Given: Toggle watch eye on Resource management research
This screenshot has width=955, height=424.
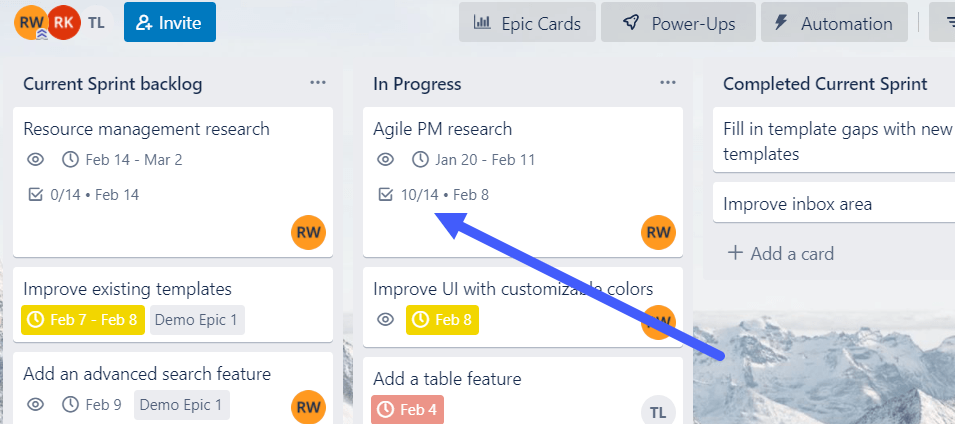Looking at the screenshot, I should [36, 160].
